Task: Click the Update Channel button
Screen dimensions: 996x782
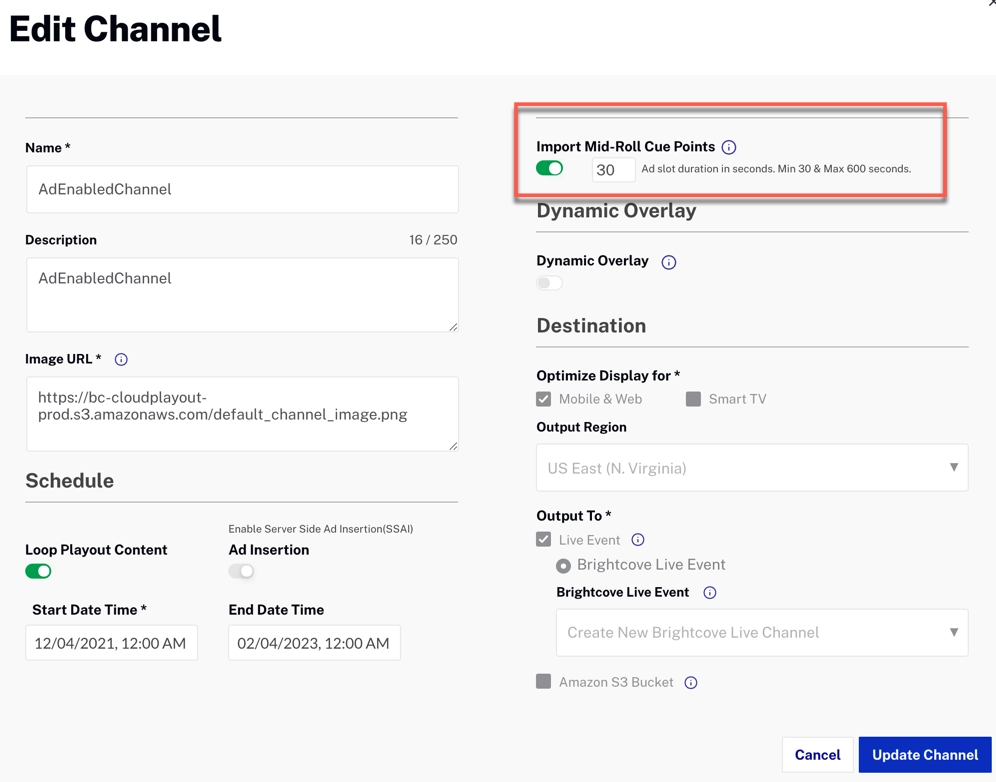Action: coord(924,755)
